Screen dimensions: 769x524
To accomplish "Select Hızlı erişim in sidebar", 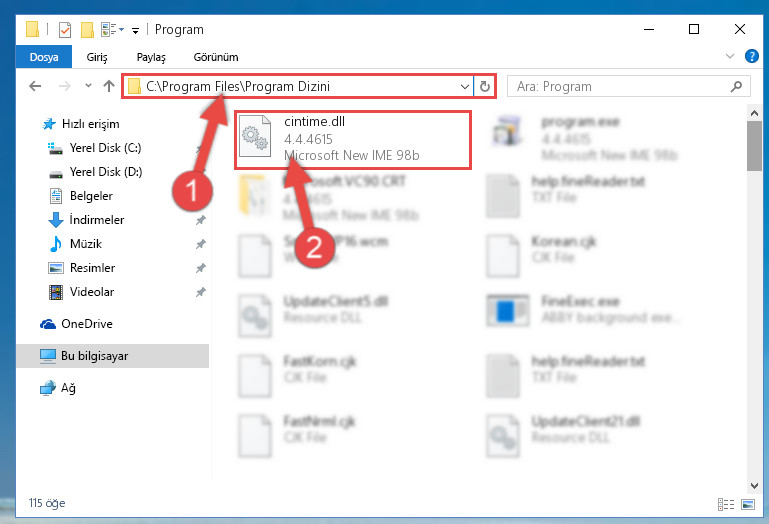I will (90, 124).
